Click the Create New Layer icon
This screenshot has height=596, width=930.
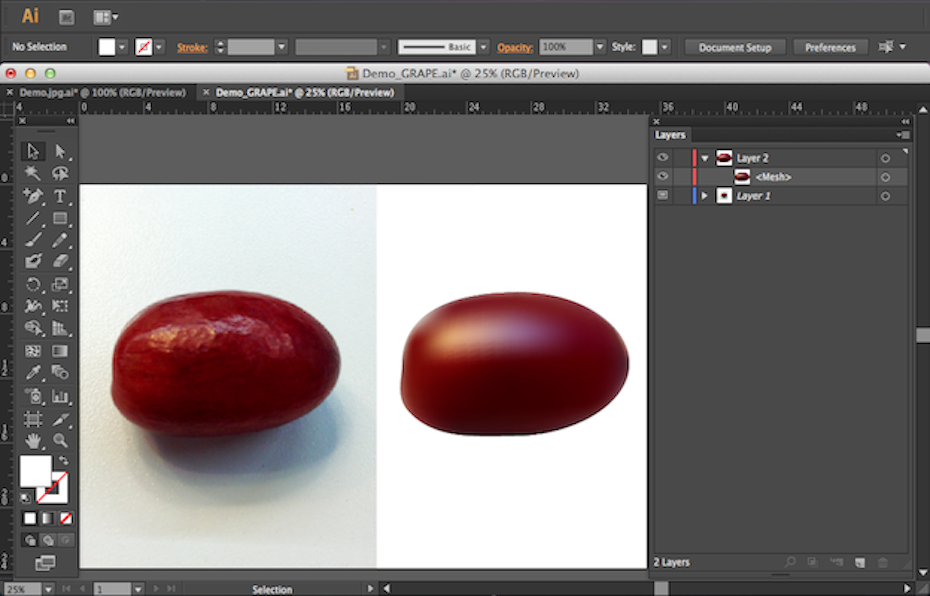click(x=859, y=563)
